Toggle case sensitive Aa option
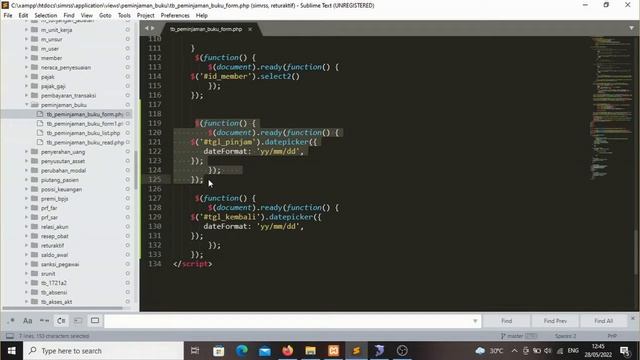This screenshot has height=360, width=640. click(28, 321)
